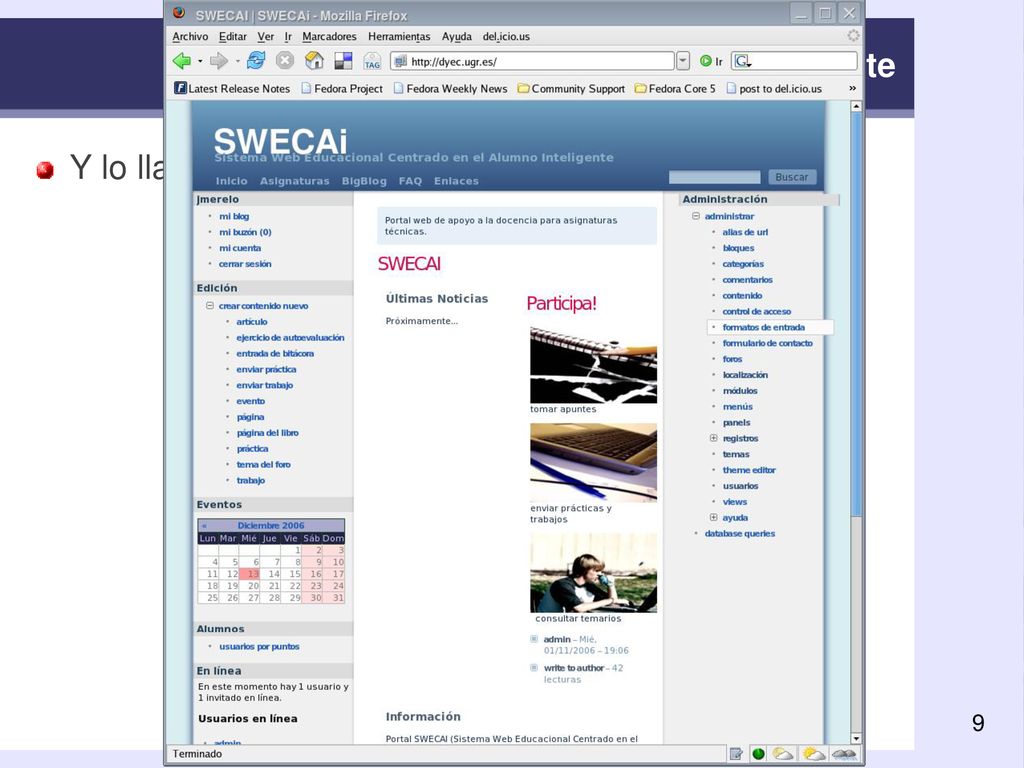Click the tomar apuntes notebook thumbnail
The height and width of the screenshot is (768, 1024).
tap(593, 365)
